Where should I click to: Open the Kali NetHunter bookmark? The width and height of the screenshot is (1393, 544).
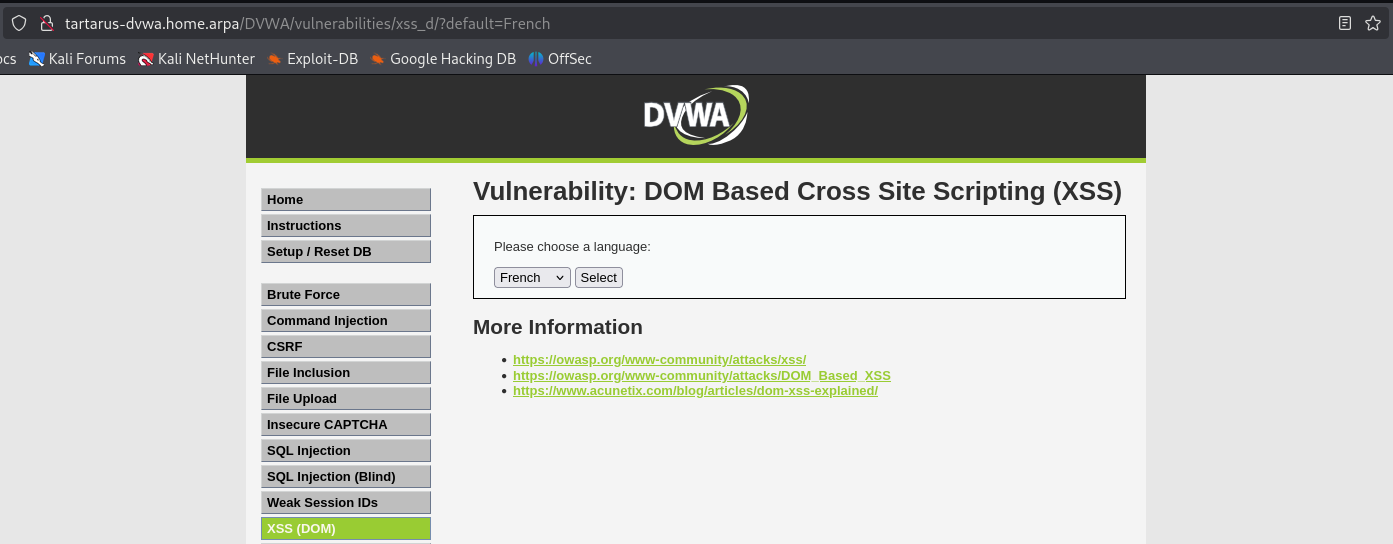[x=196, y=59]
